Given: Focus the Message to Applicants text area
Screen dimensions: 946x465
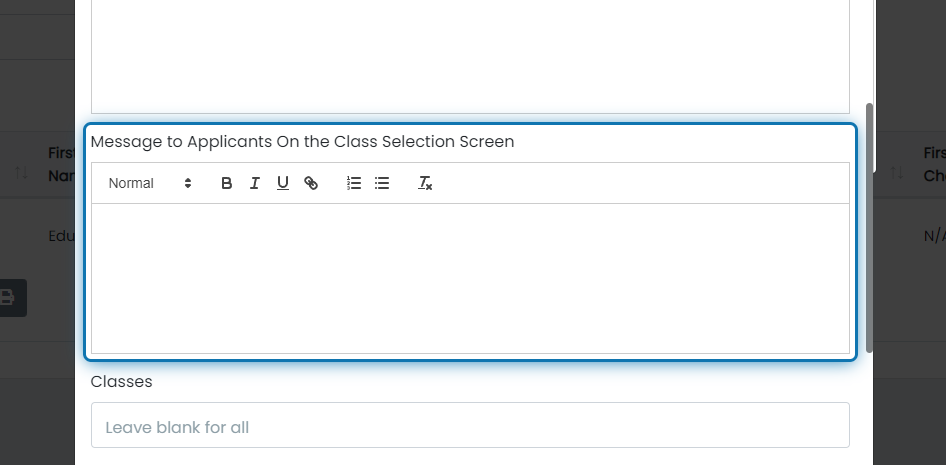Looking at the screenshot, I should click(470, 278).
